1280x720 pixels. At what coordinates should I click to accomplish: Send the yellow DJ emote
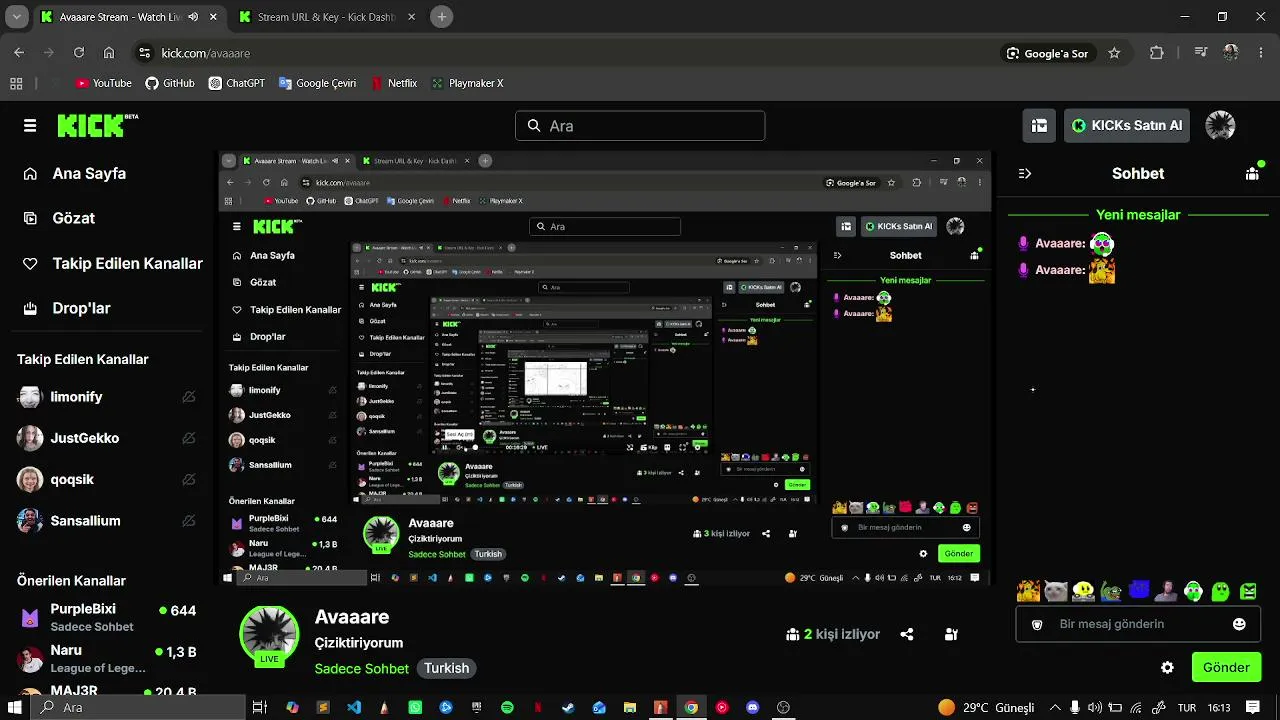click(1083, 591)
